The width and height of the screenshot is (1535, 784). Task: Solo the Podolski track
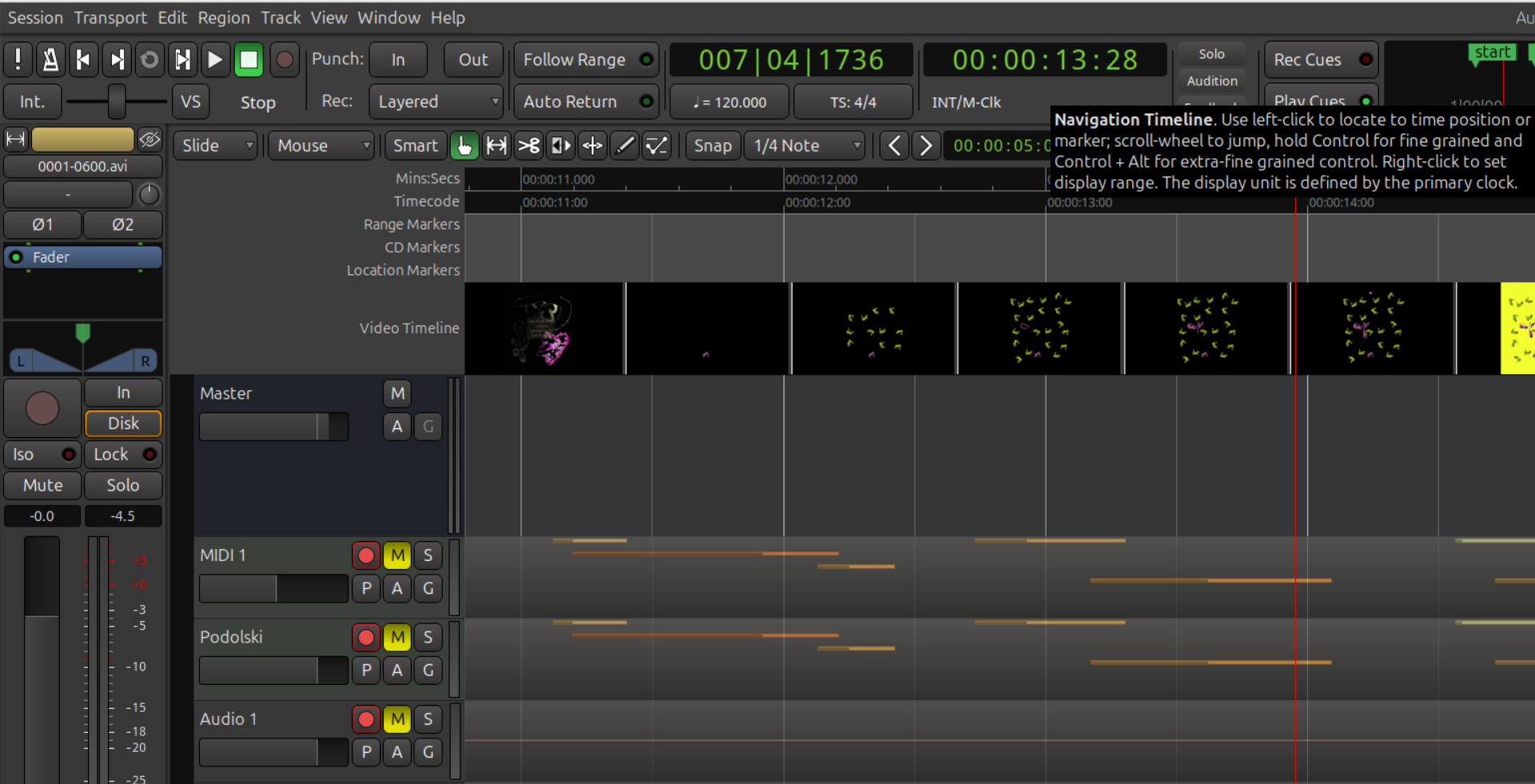(x=428, y=638)
